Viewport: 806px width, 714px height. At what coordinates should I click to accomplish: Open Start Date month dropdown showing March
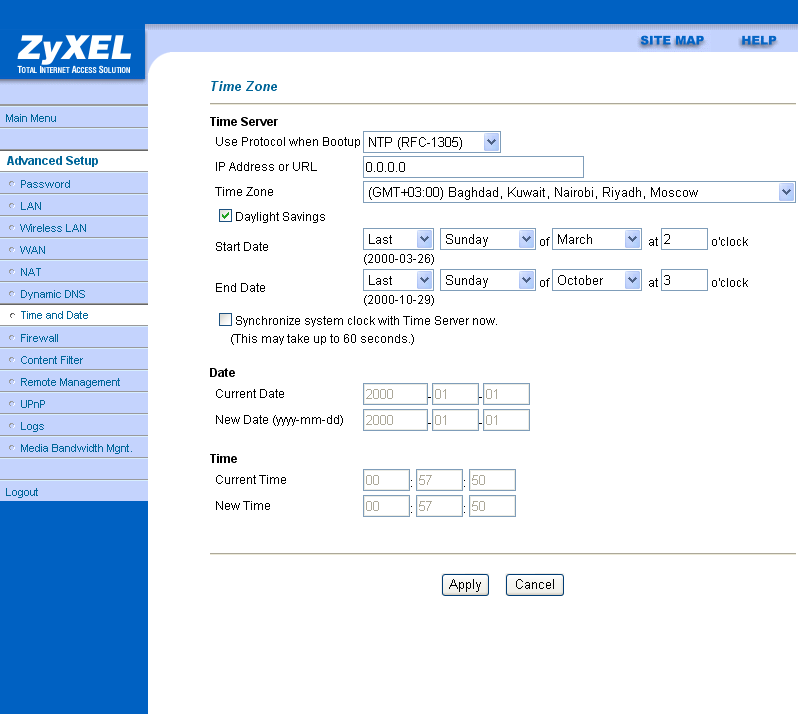coord(597,240)
